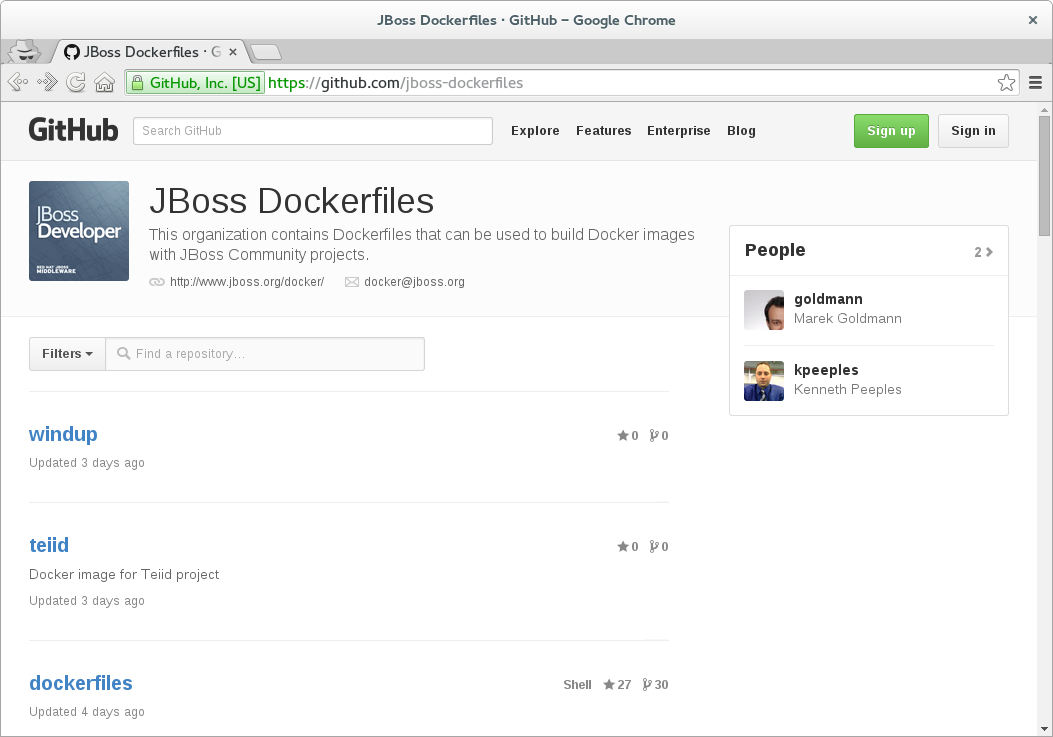Click the Sign up button

coord(890,130)
